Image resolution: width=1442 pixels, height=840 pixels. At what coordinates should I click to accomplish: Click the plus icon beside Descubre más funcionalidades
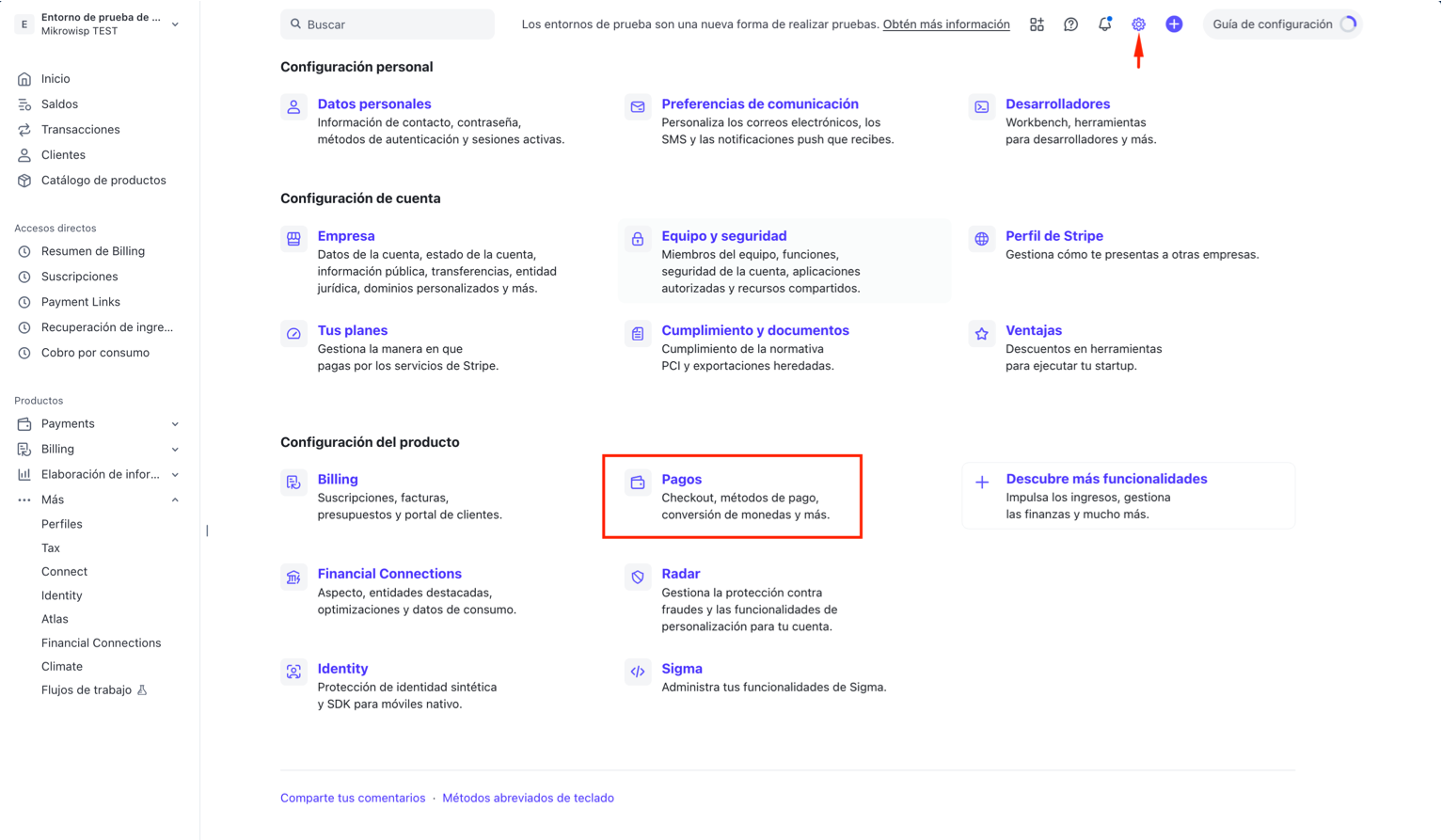coord(982,483)
